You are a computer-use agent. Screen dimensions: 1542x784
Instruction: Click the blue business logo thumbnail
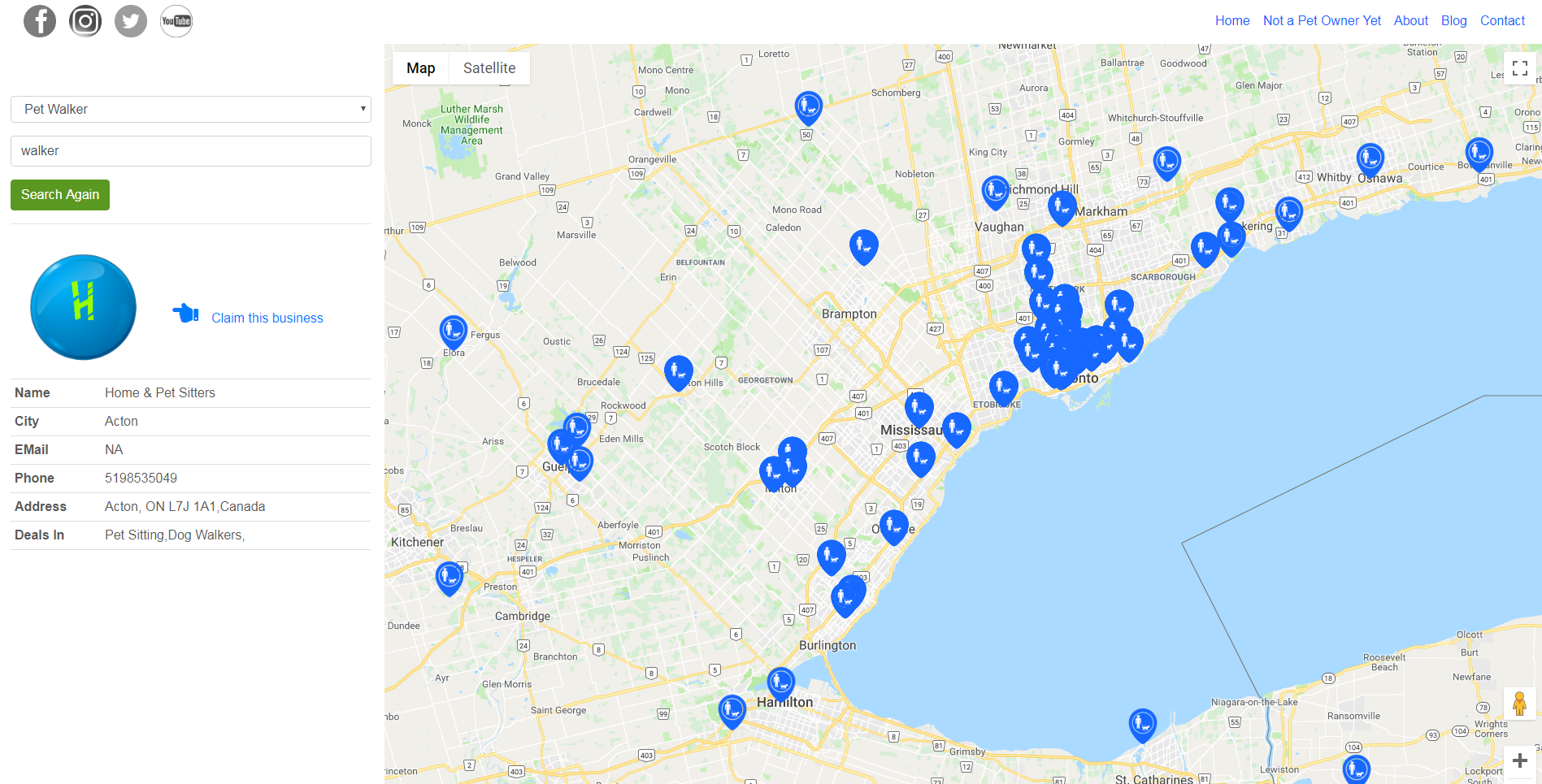click(x=83, y=307)
